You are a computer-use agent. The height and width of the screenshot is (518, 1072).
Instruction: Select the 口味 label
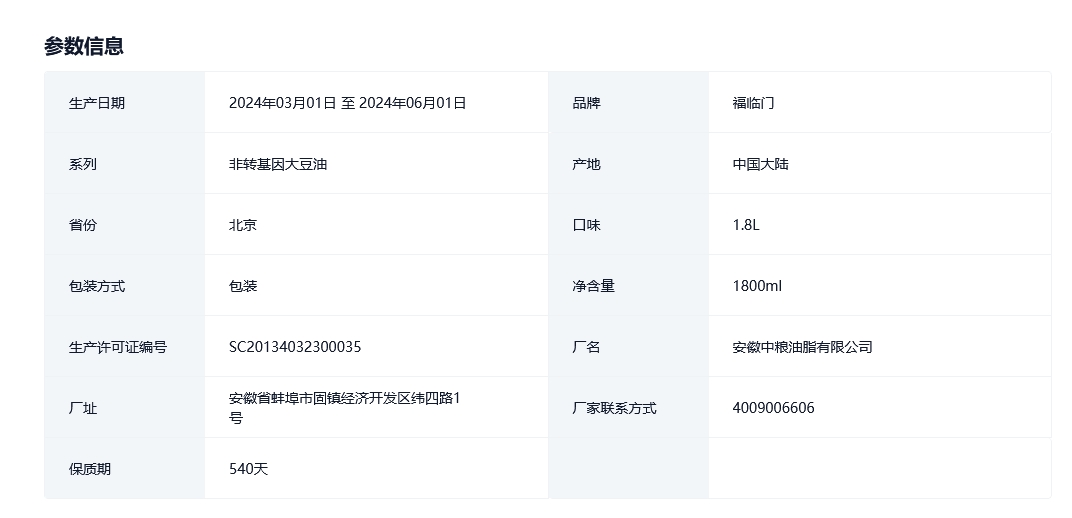pos(586,225)
